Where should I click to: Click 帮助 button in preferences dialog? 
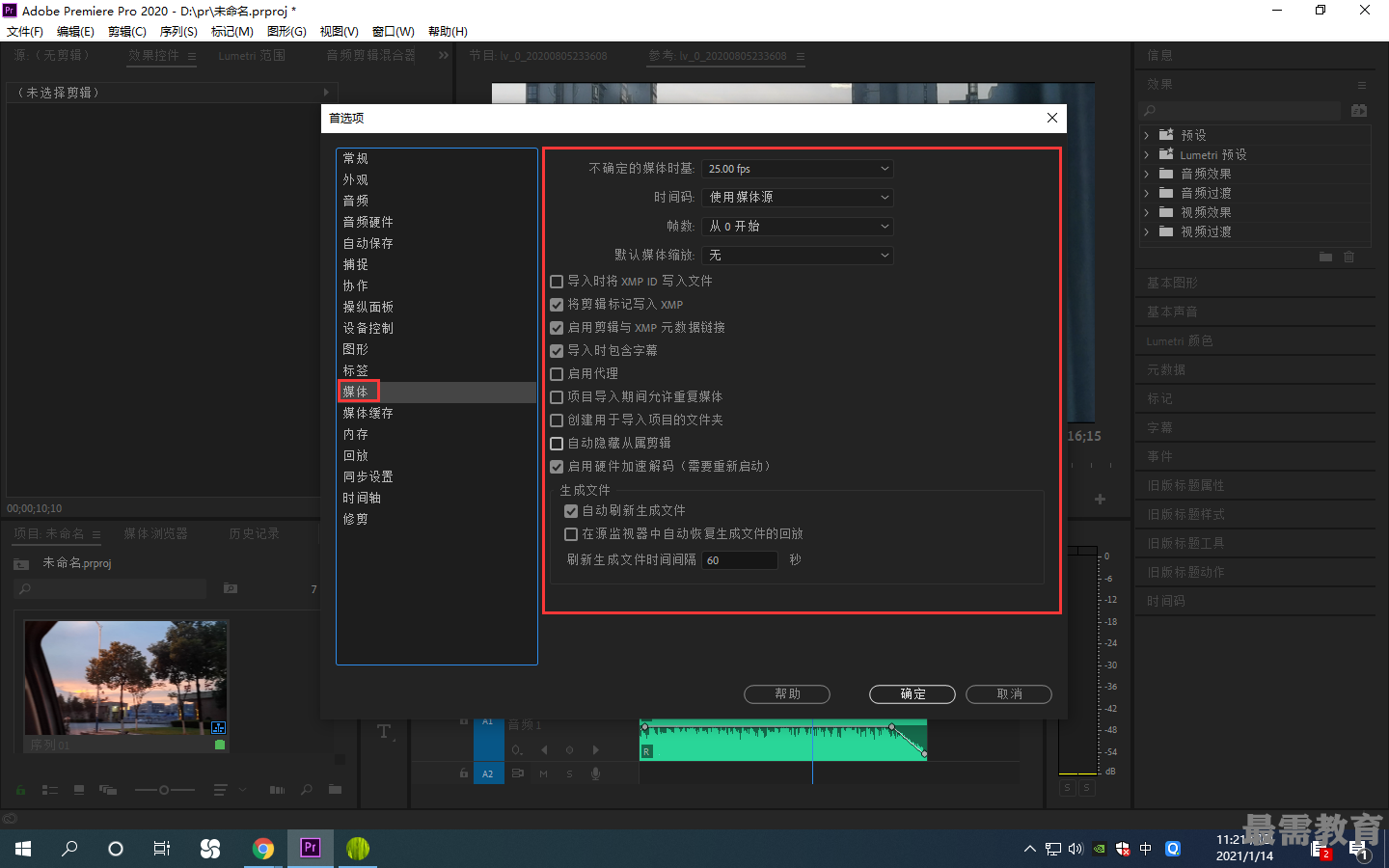click(x=787, y=694)
